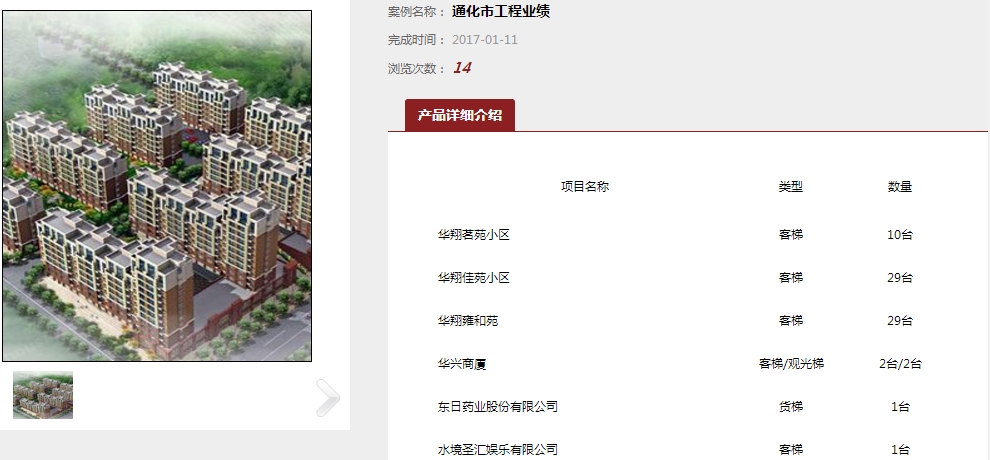Click the 类型 column header

(x=790, y=187)
